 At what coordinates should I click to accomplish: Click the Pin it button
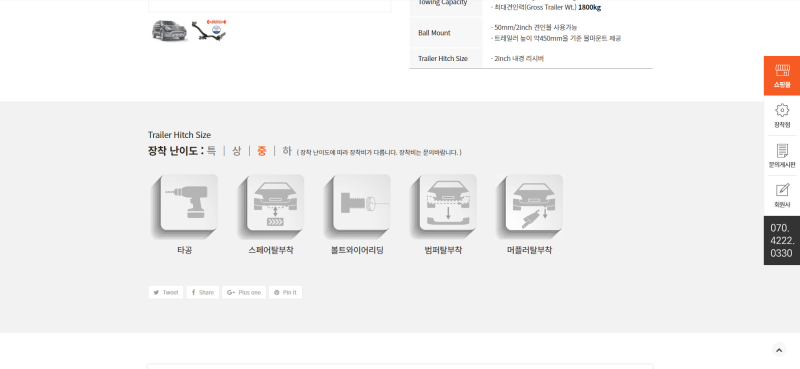tap(285, 292)
